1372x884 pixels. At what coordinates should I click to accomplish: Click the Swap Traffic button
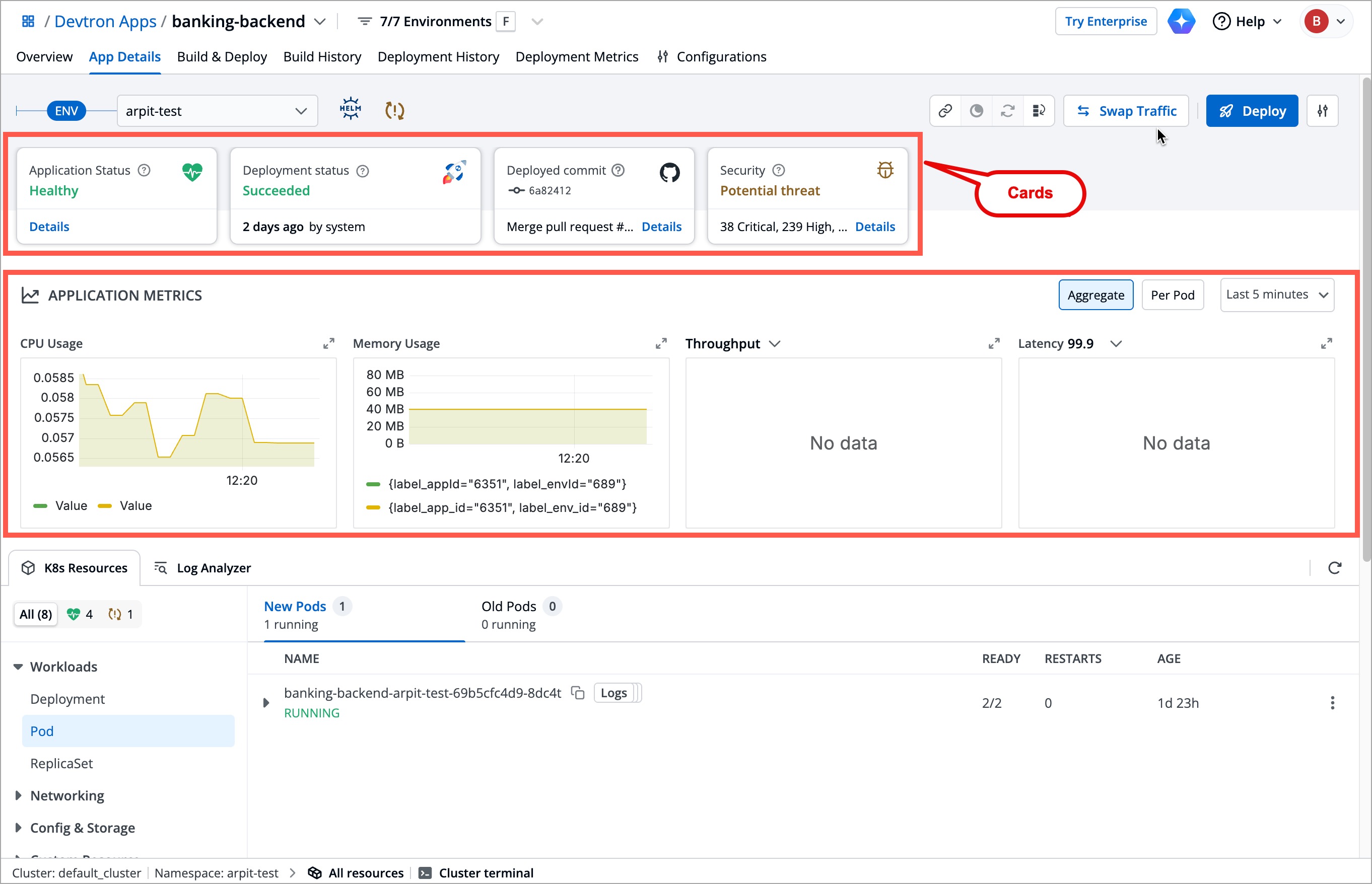(1126, 111)
